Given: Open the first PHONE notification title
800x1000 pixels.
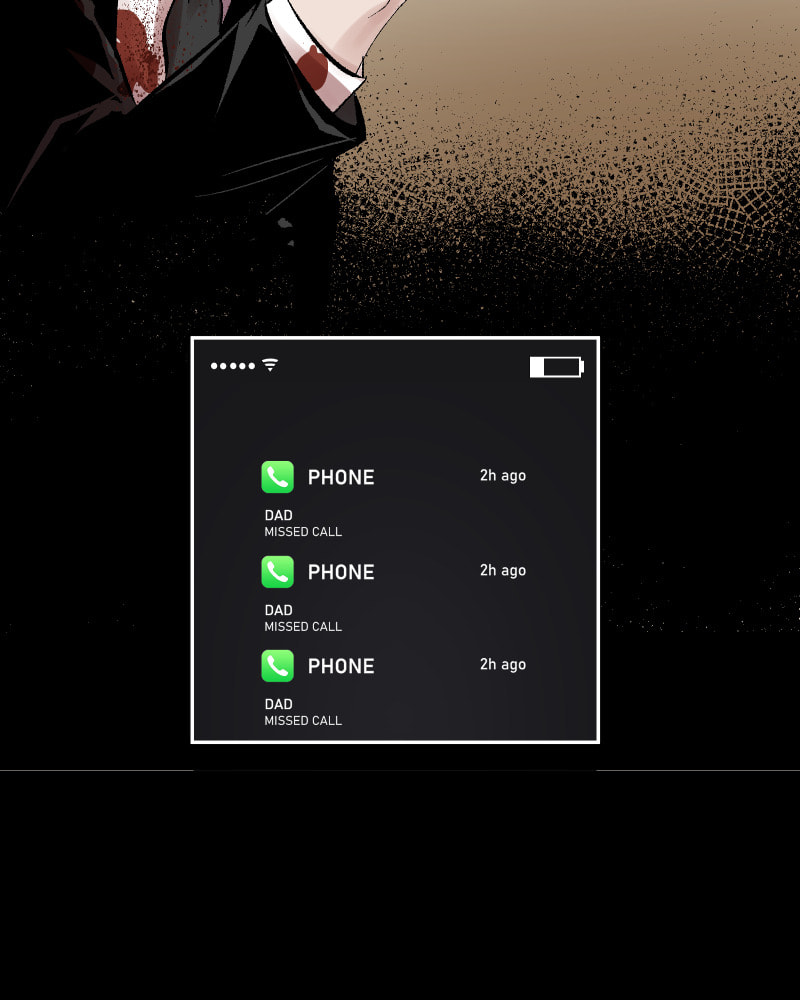Looking at the screenshot, I should click(341, 477).
